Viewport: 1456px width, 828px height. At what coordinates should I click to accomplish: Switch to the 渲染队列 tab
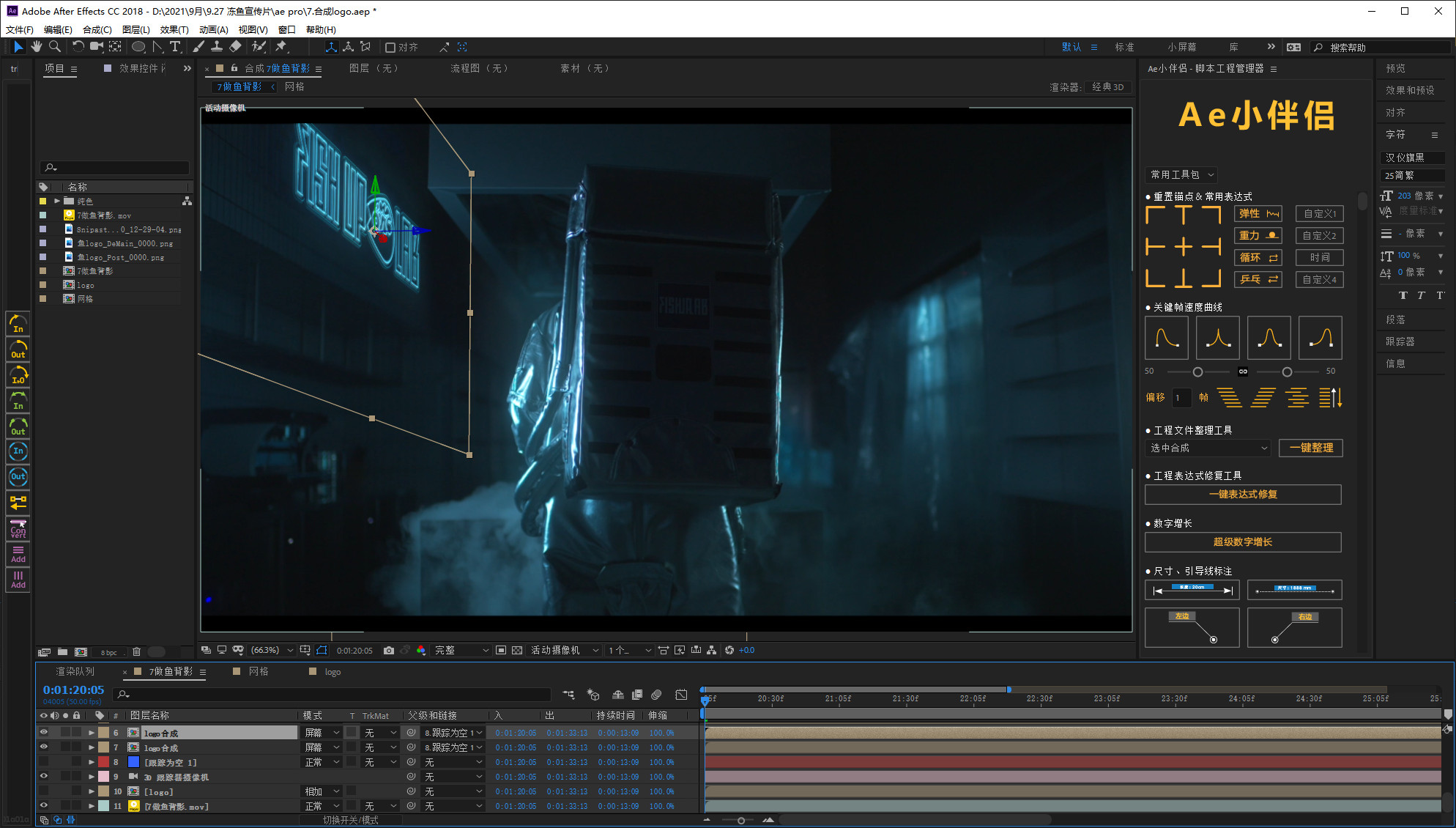coord(75,671)
